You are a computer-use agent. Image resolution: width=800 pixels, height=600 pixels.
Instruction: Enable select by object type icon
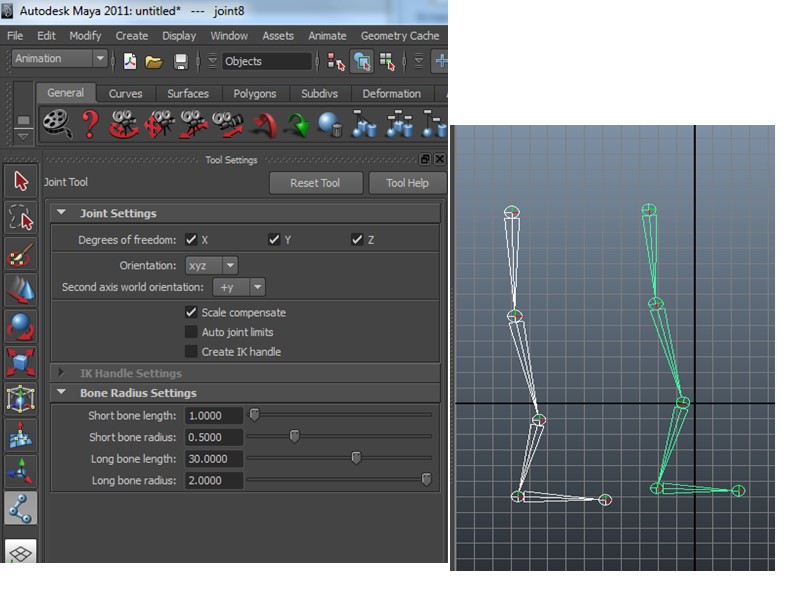[362, 61]
